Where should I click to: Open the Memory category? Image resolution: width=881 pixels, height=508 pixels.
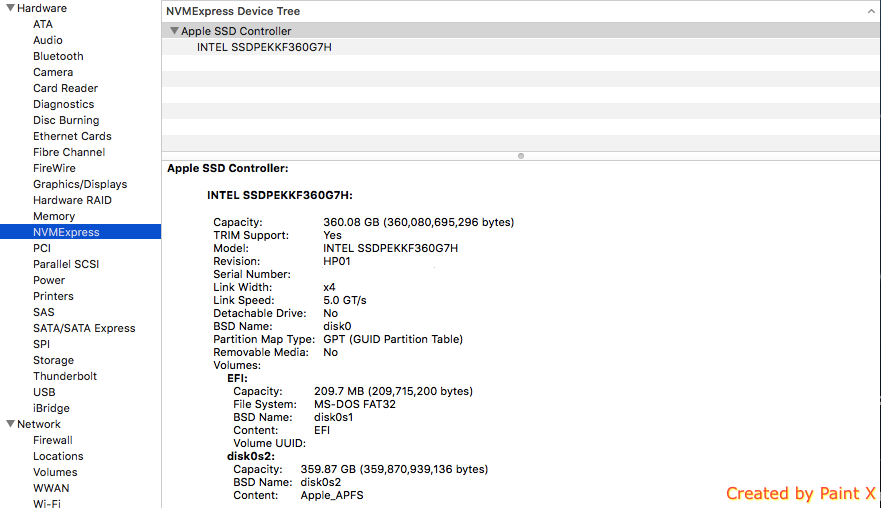click(x=54, y=216)
